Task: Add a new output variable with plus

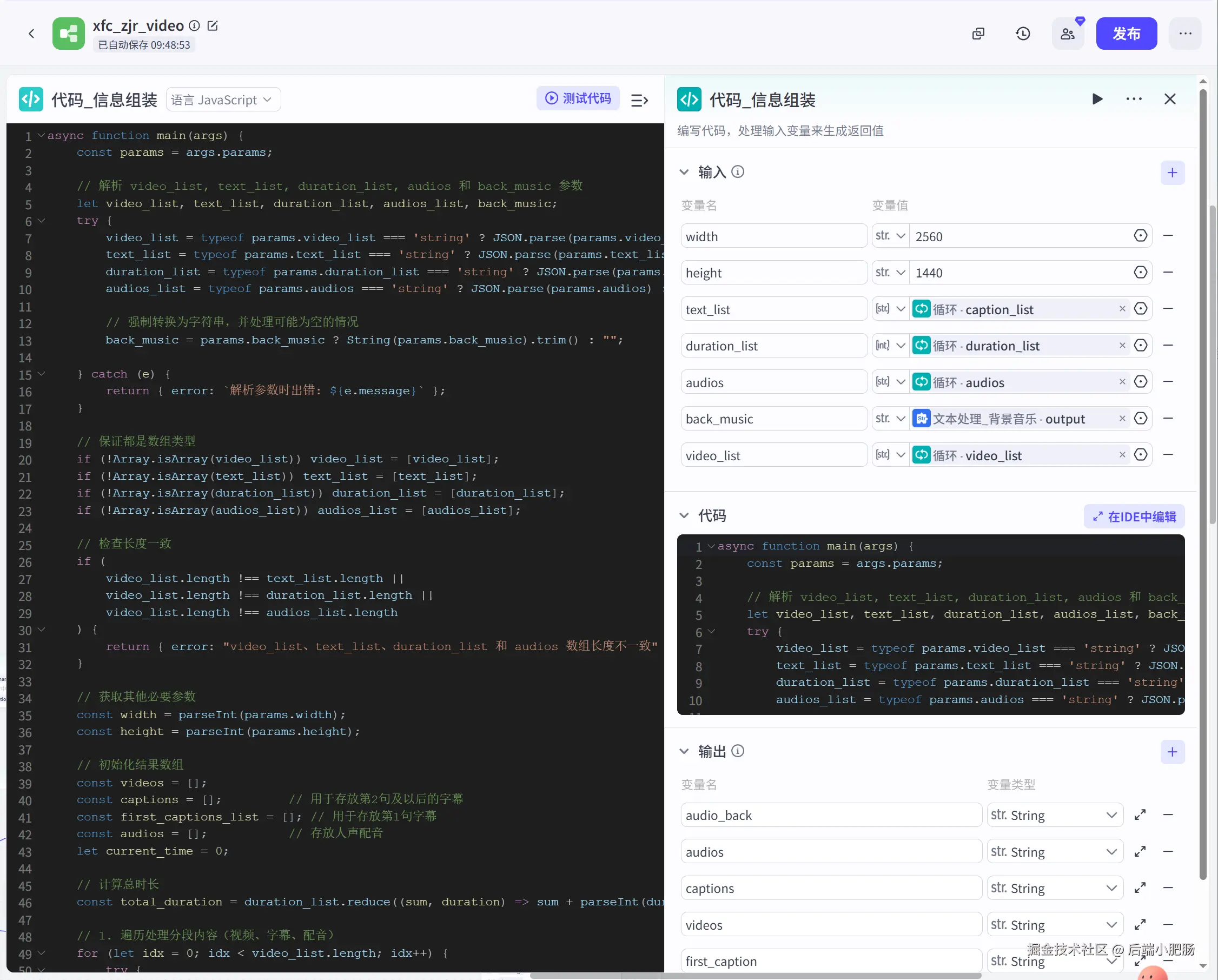Action: coord(1171,751)
